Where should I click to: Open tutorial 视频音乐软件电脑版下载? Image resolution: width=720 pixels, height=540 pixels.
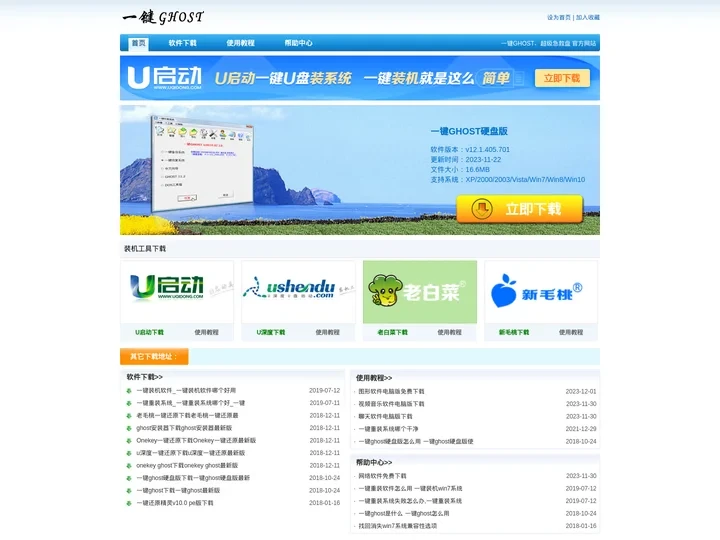[x=391, y=404]
